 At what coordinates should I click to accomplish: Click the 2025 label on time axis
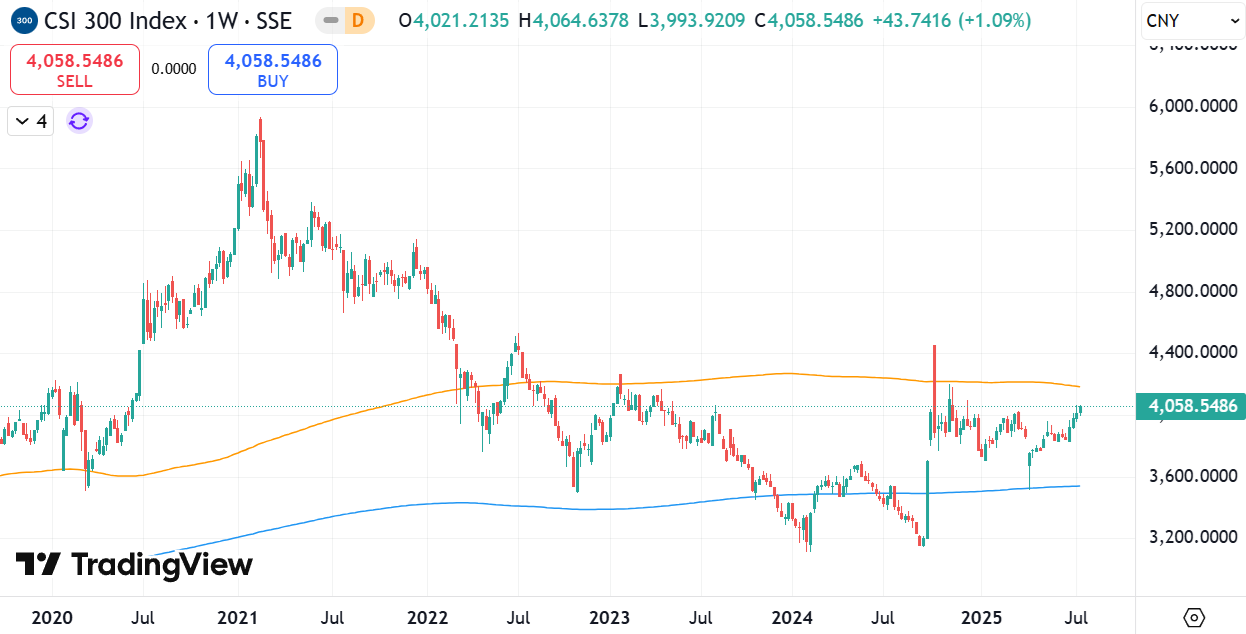tap(982, 617)
